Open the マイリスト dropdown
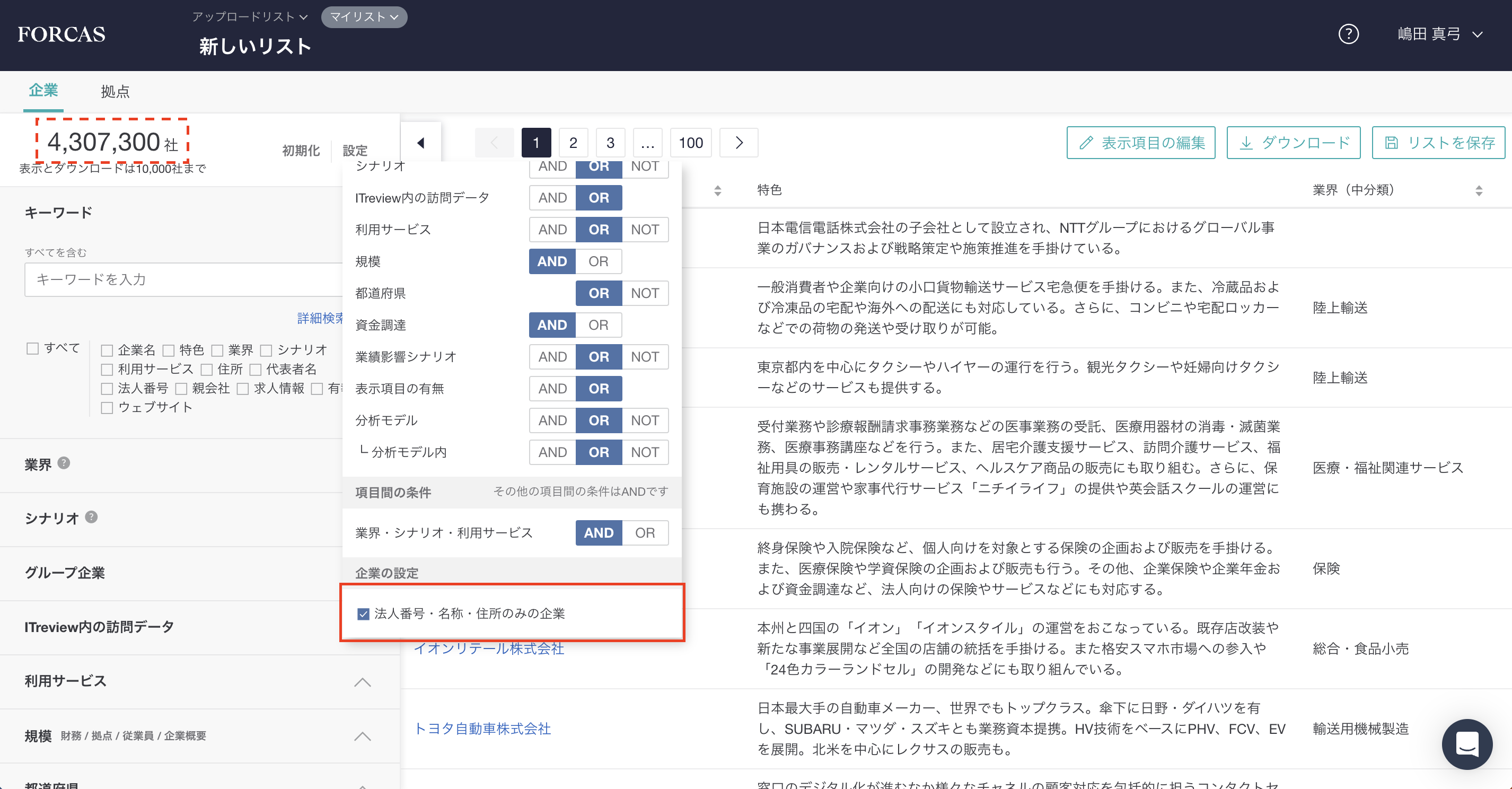1512x789 pixels. pyautogui.click(x=364, y=17)
